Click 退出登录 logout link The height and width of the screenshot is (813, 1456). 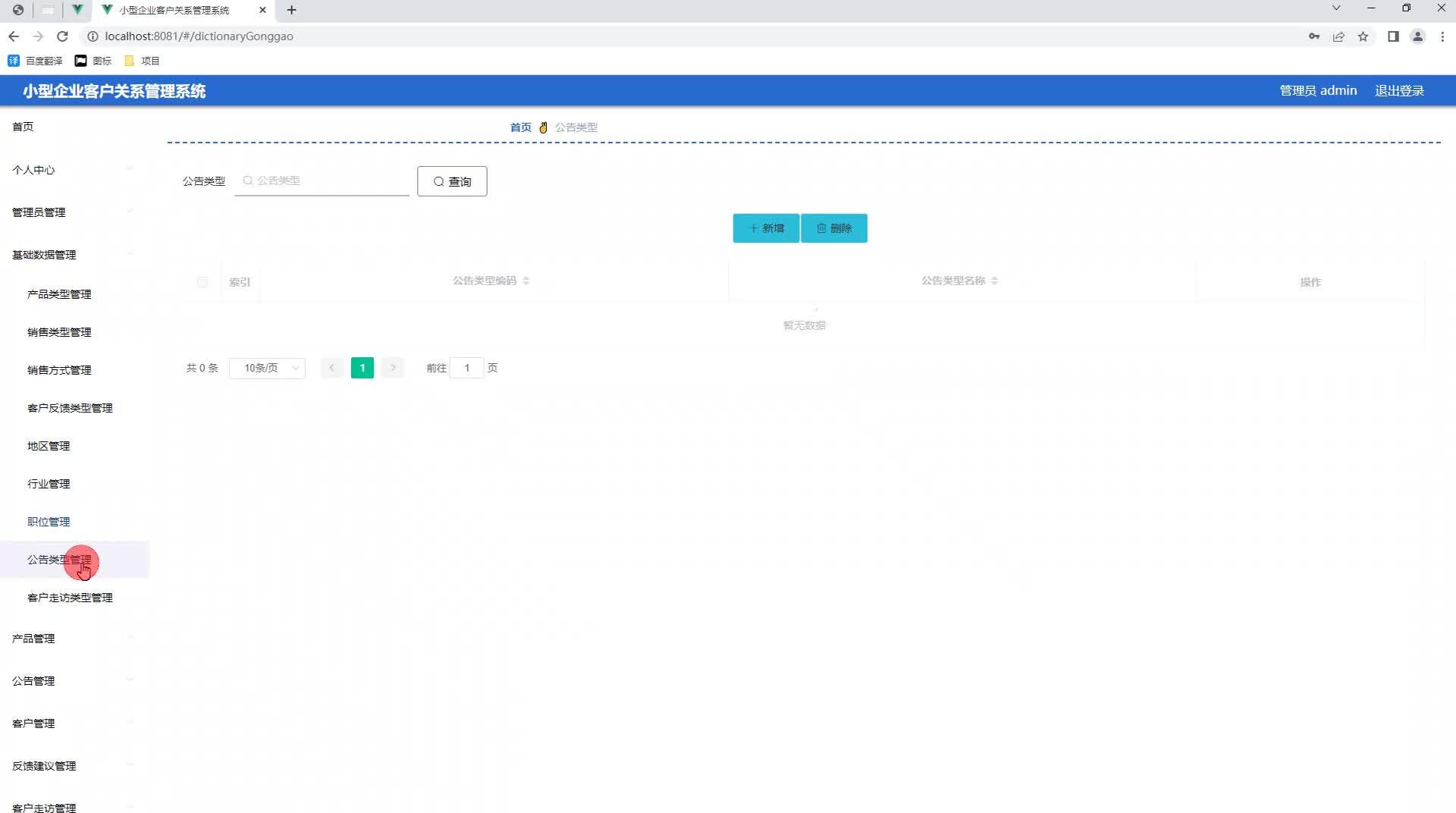coord(1399,90)
